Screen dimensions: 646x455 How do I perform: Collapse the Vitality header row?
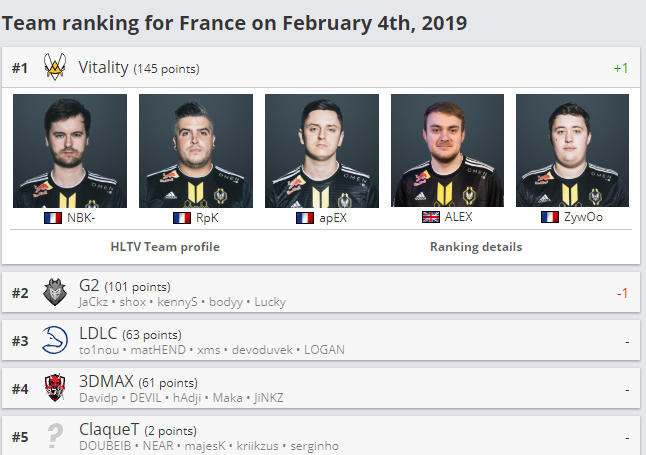(321, 67)
